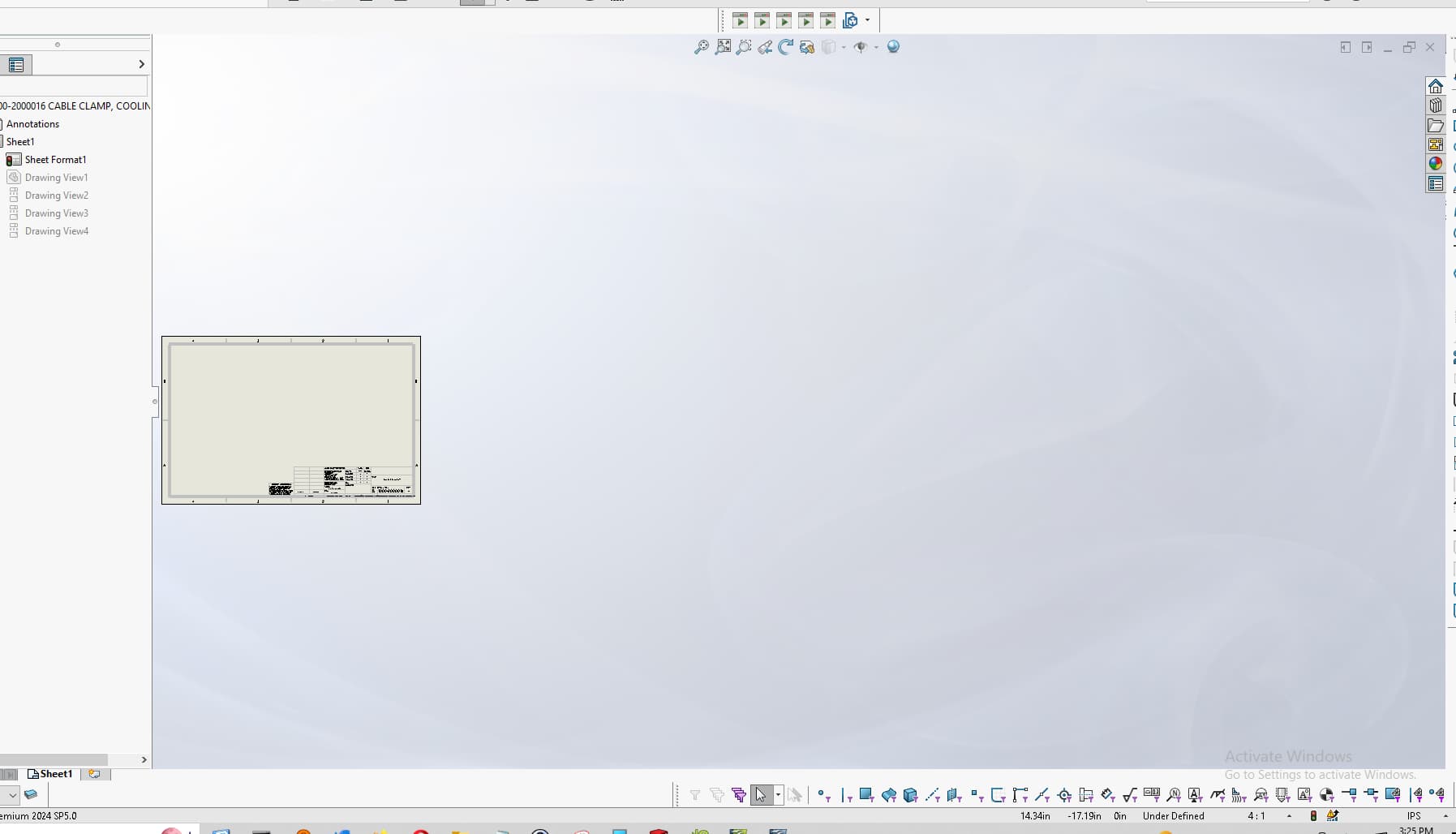Open the Appearances color ball pane
Screen dimensions: 1456x834
(1435, 164)
